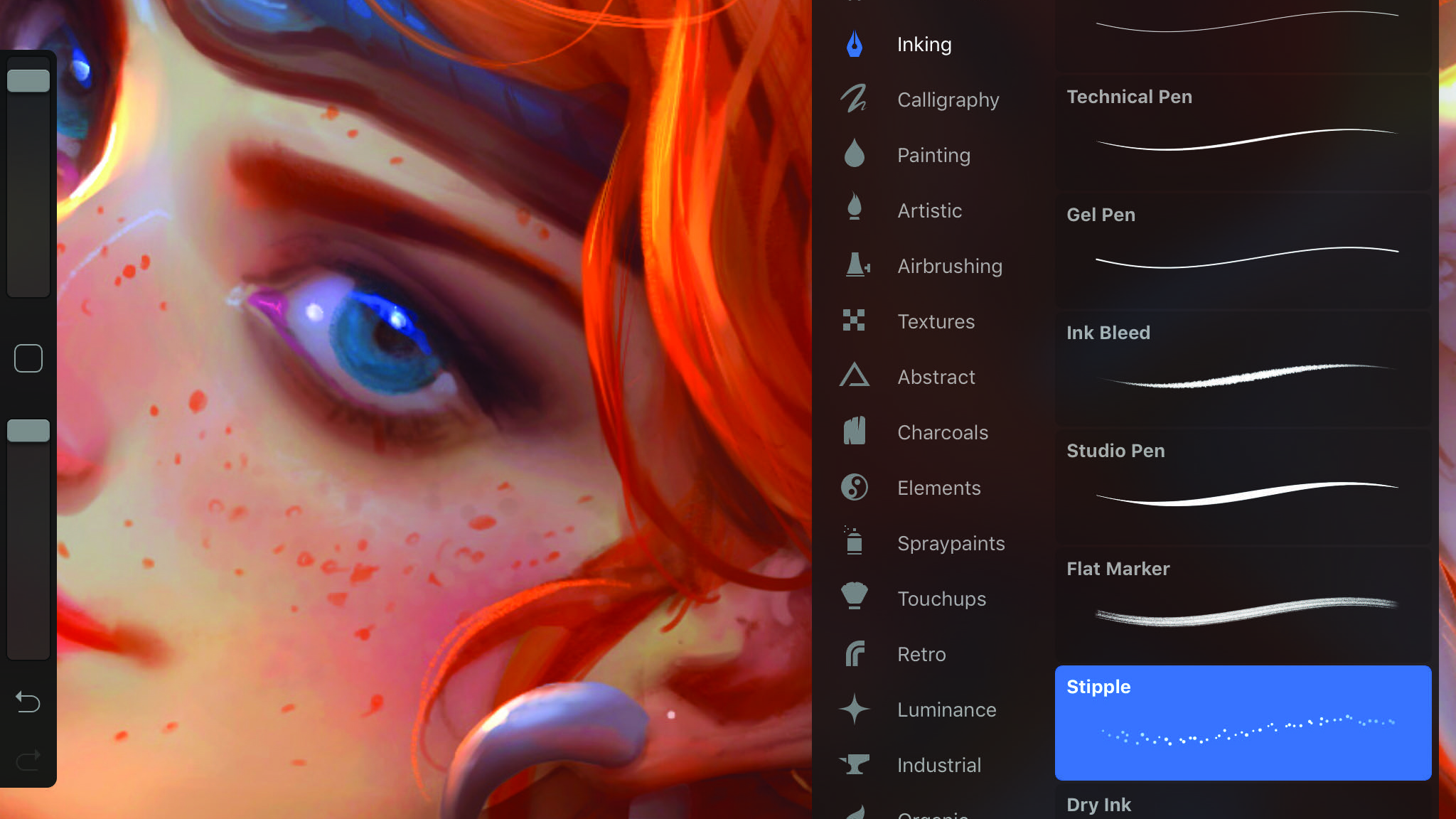
Task: Select the Retro brush category
Action: click(x=921, y=654)
